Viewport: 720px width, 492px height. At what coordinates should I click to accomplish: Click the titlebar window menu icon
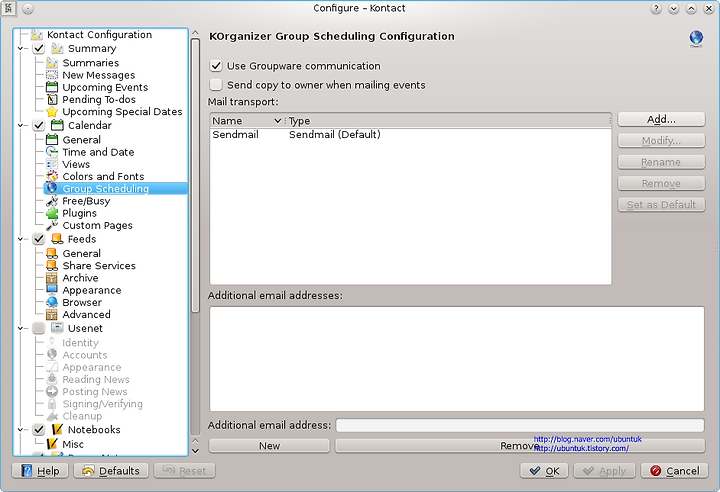[x=8, y=8]
